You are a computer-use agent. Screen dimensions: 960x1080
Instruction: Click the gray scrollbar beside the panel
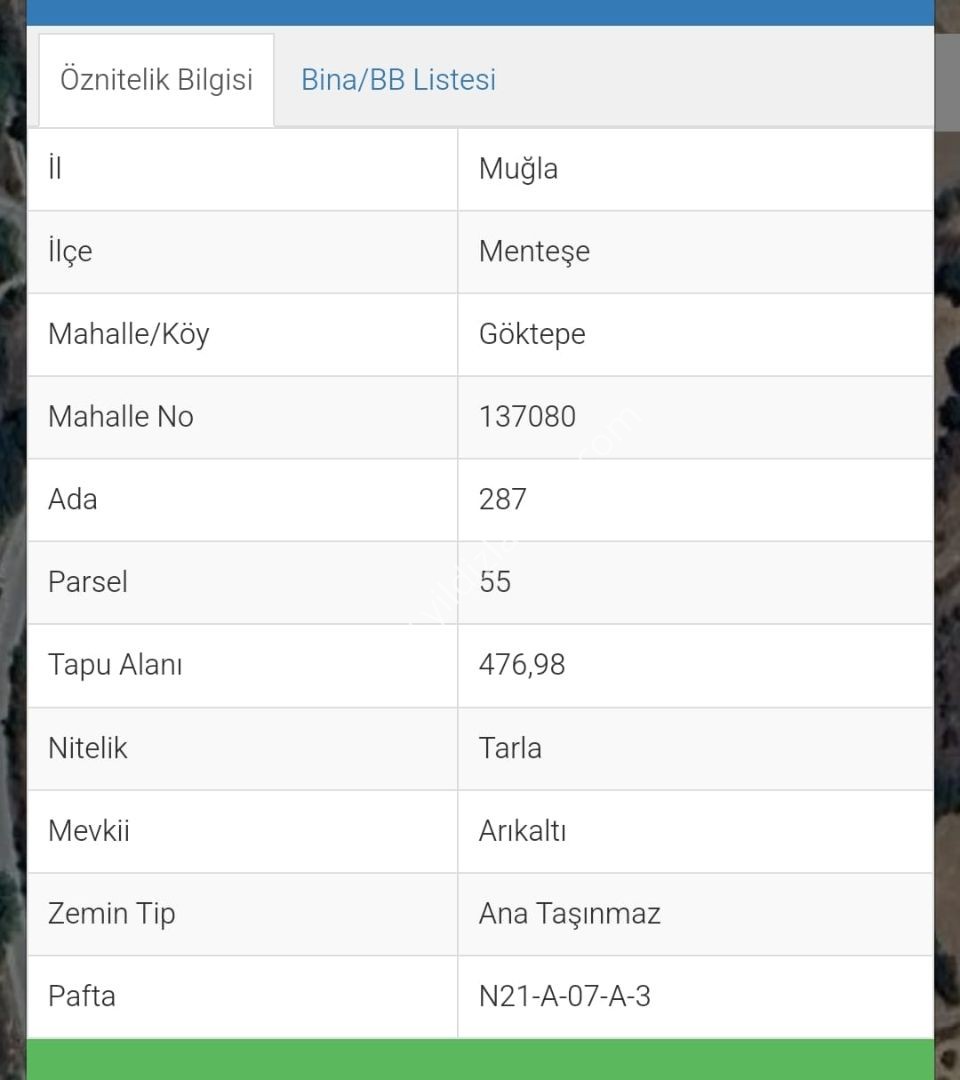[948, 83]
